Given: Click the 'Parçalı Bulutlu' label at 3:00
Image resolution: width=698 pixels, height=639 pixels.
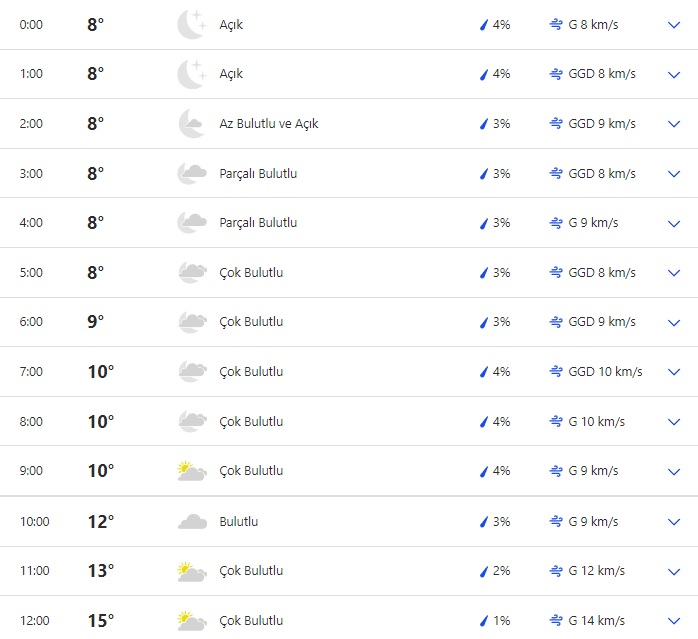Looking at the screenshot, I should (x=258, y=174).
